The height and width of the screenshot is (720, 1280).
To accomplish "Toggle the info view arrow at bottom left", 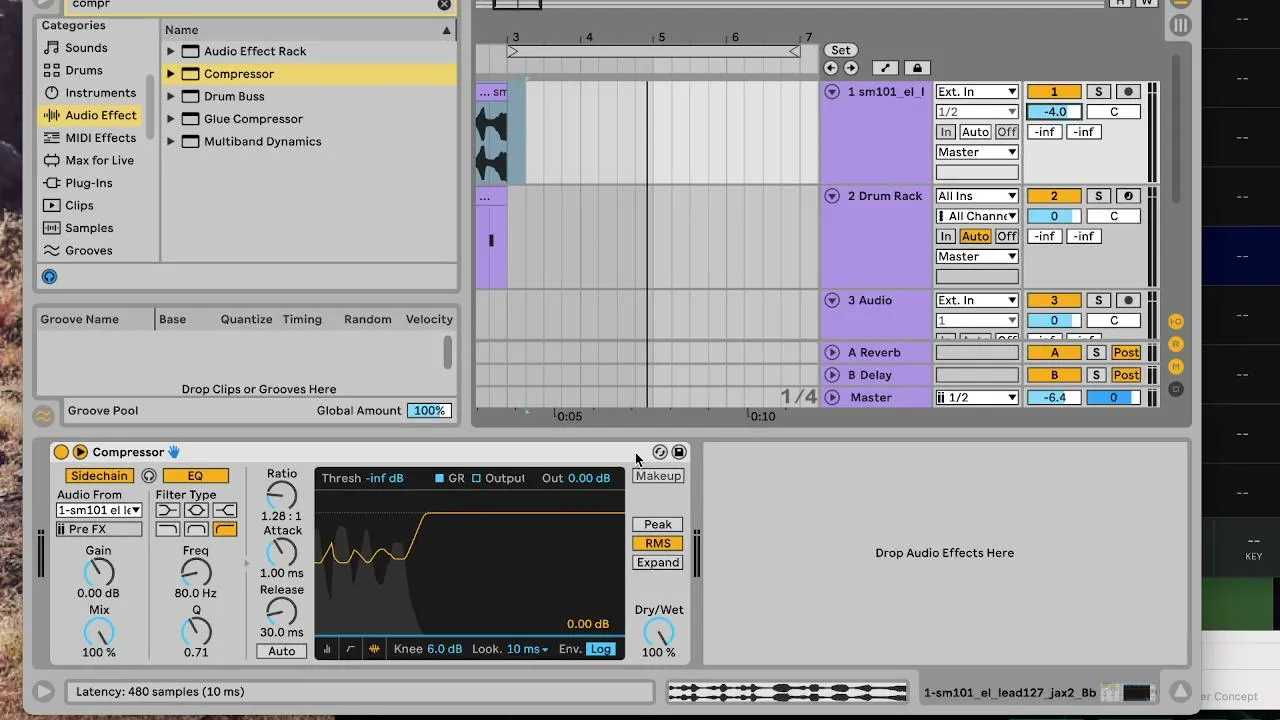I will pyautogui.click(x=43, y=691).
